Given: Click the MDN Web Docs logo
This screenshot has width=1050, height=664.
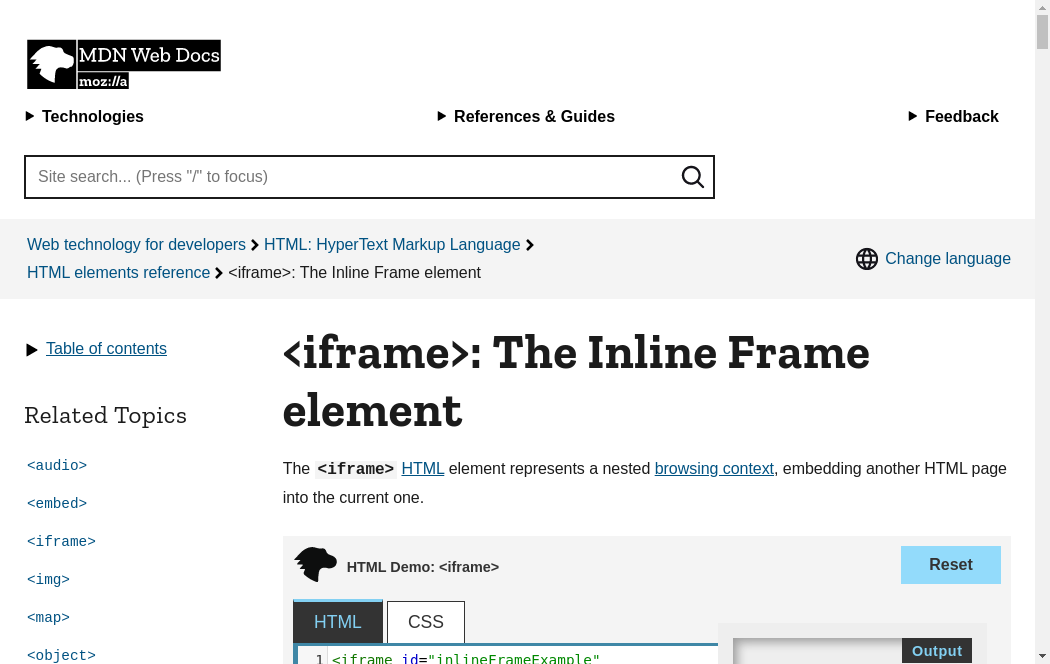Looking at the screenshot, I should [x=123, y=64].
